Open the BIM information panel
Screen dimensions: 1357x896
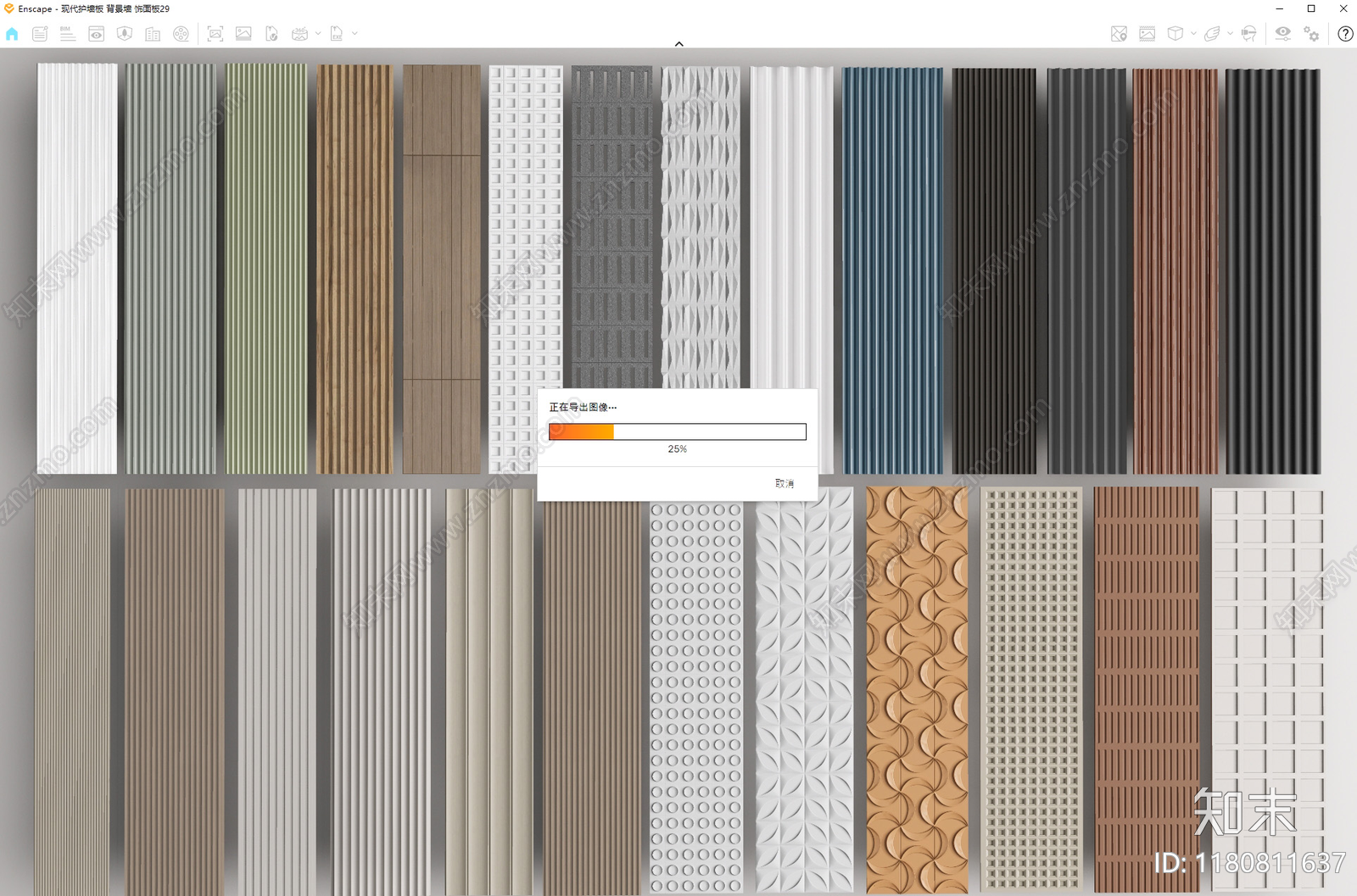[x=68, y=34]
